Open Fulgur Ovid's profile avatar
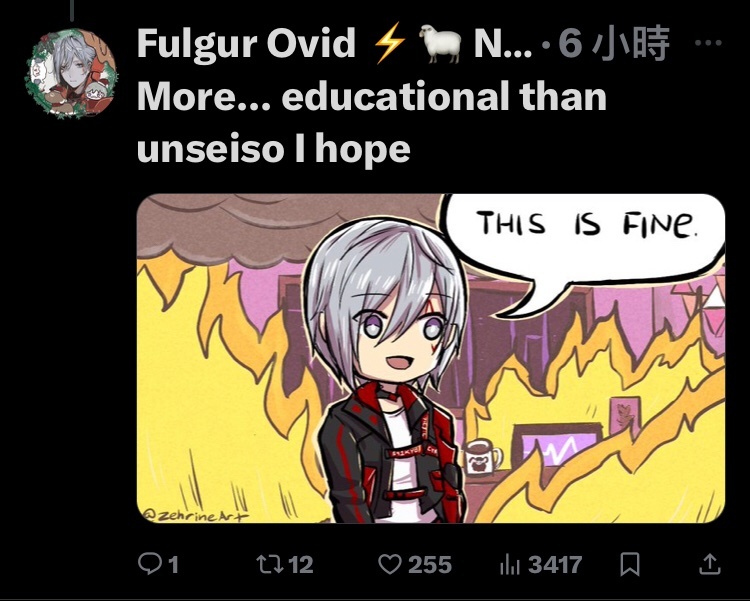 [x=71, y=73]
